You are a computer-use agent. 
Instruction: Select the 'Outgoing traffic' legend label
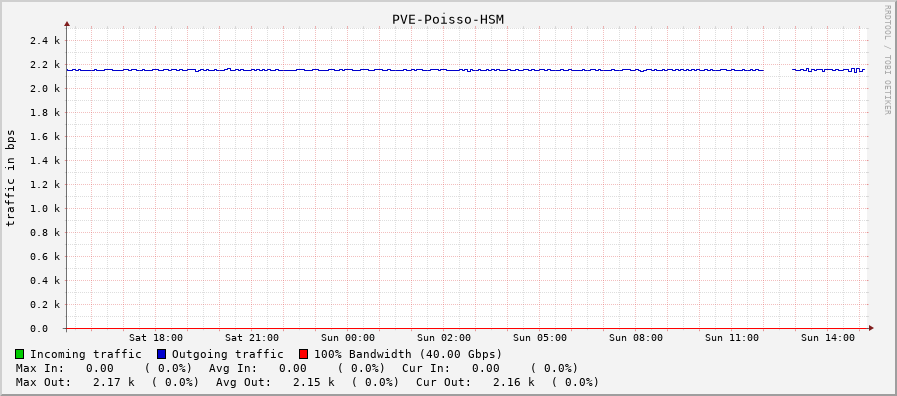[228, 354]
